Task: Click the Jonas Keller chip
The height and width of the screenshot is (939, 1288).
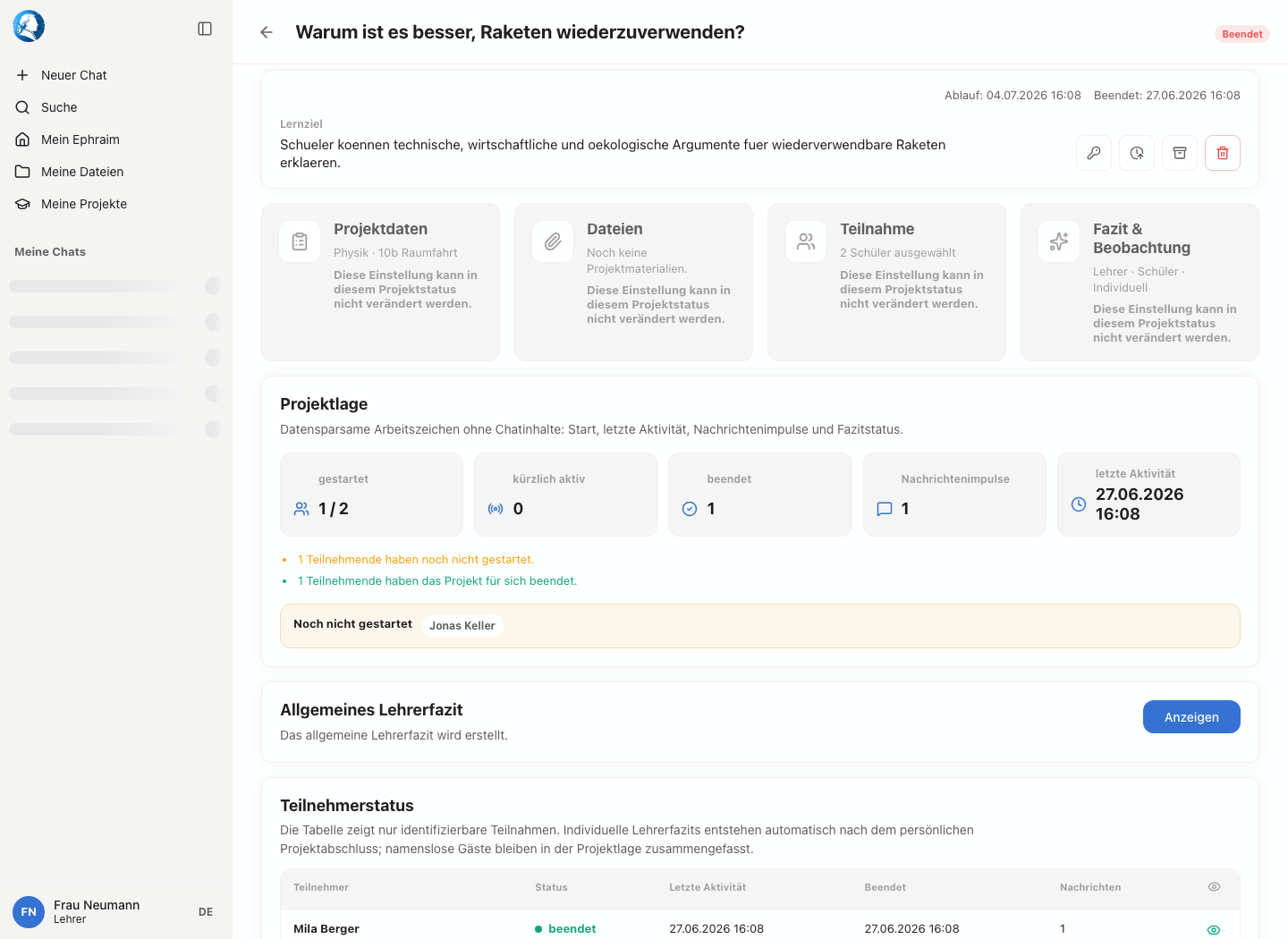Action: point(462,626)
